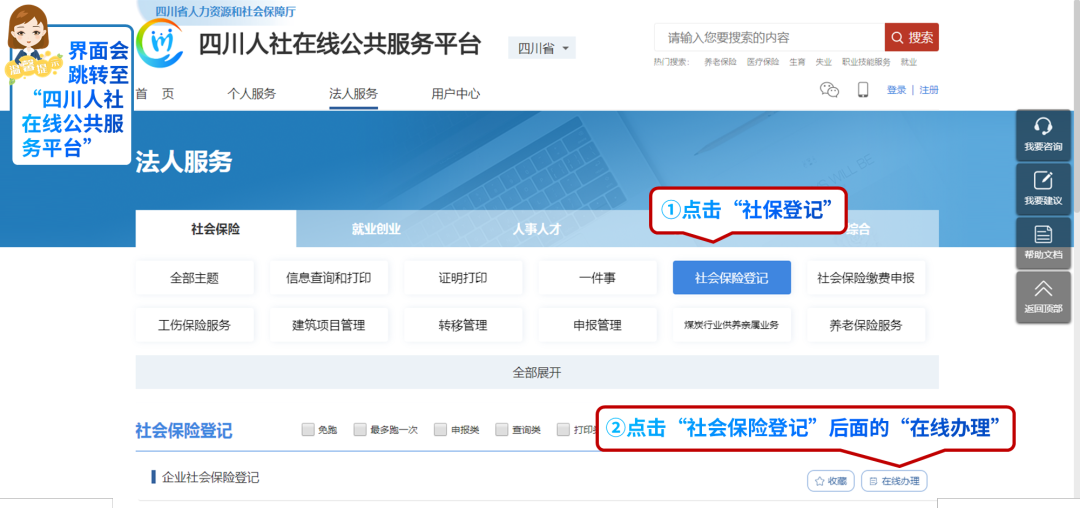The width and height of the screenshot is (1080, 508).
Task: Check the 最多跑一次 checkbox
Action: click(360, 430)
